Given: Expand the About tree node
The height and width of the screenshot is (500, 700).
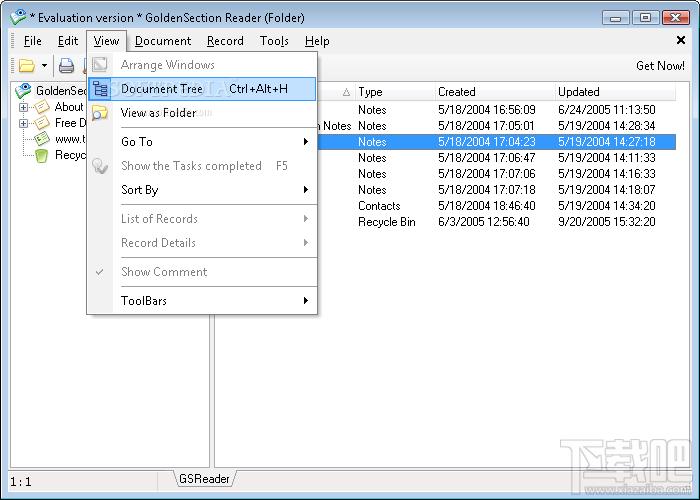Looking at the screenshot, I should pos(23,107).
